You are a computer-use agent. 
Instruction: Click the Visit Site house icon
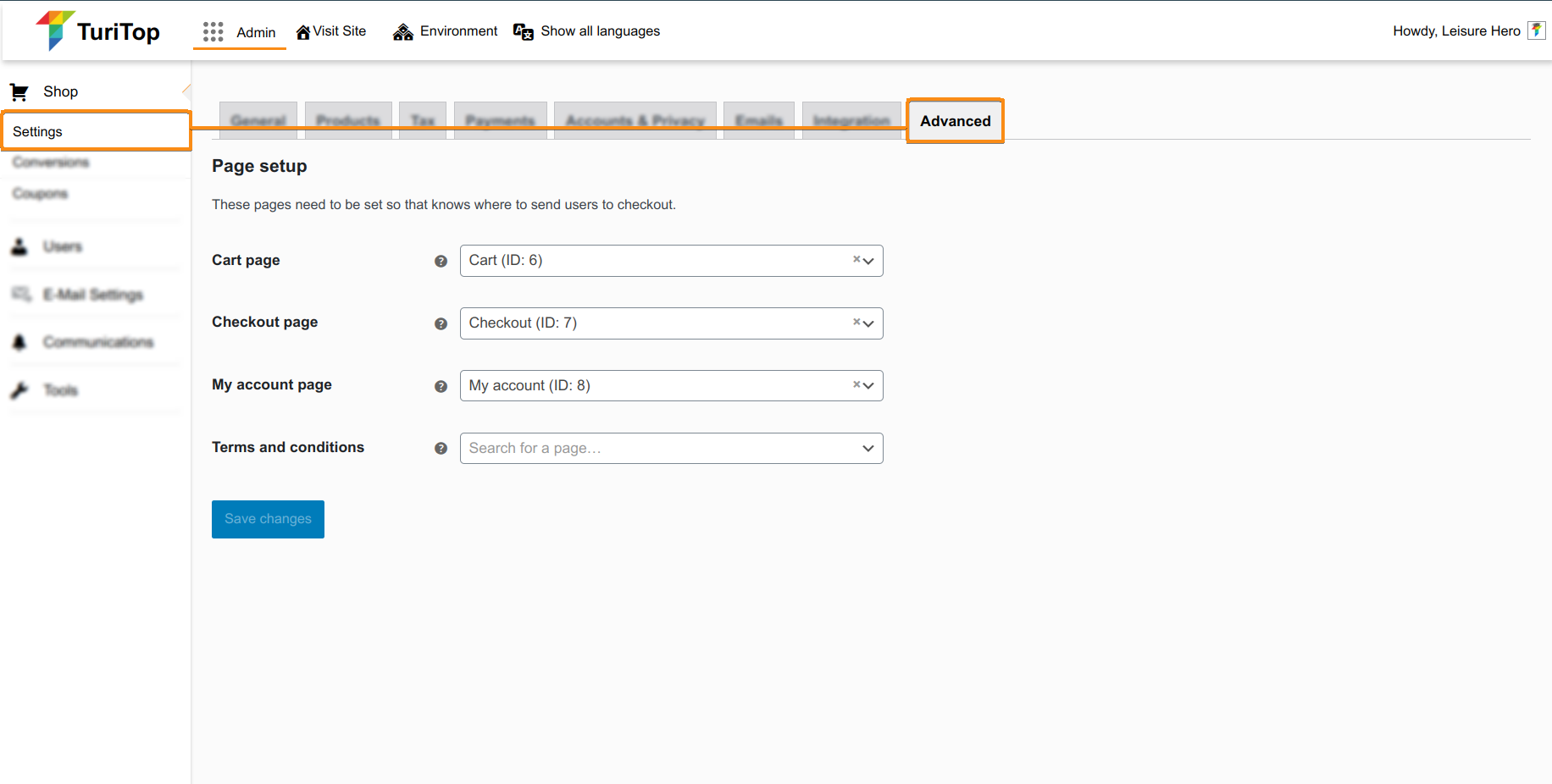coord(302,32)
